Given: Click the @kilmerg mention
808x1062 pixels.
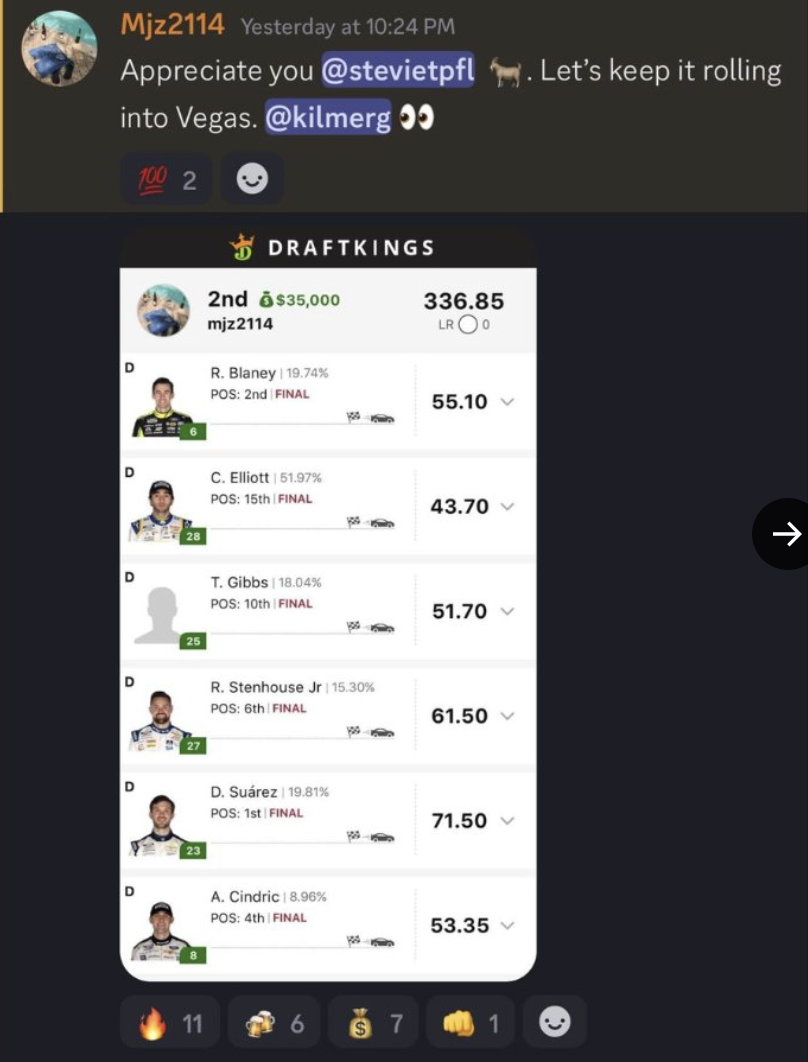Looking at the screenshot, I should (x=328, y=117).
